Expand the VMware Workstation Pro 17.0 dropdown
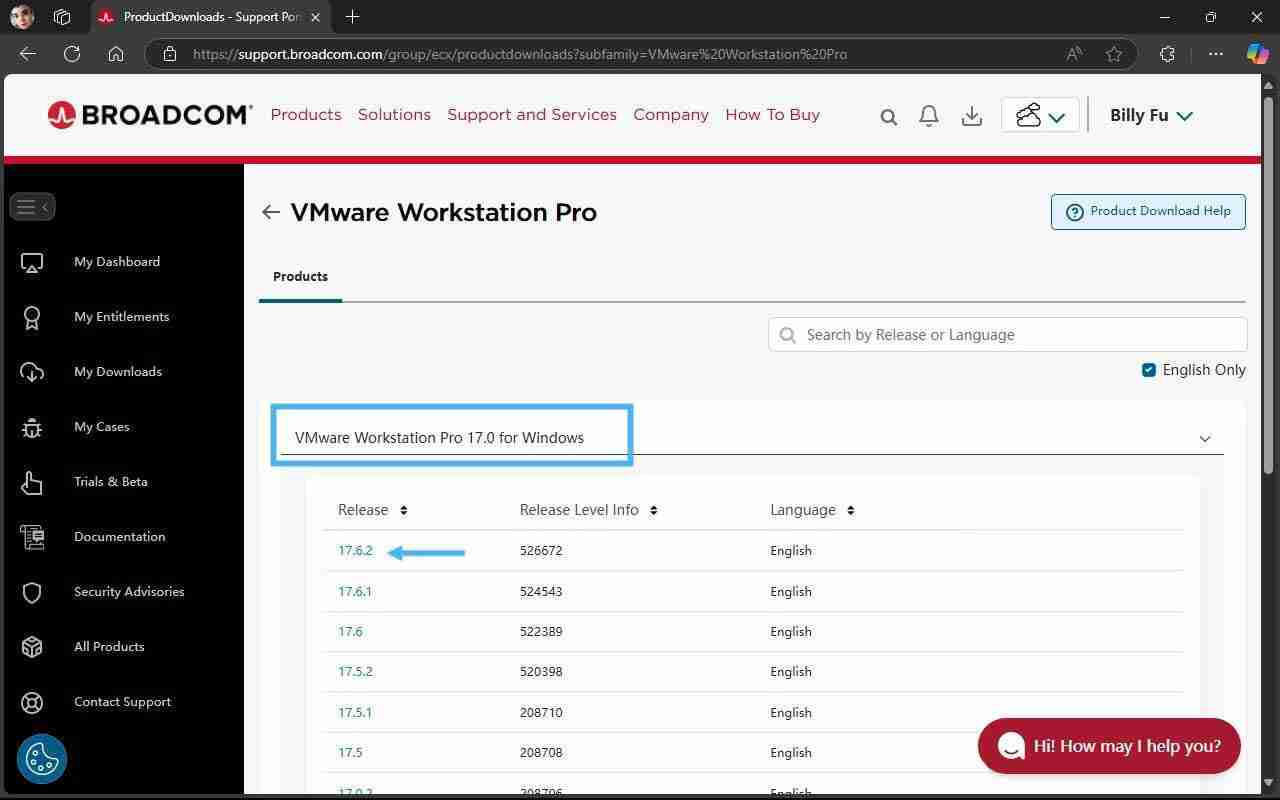This screenshot has width=1280, height=800. pyautogui.click(x=1204, y=438)
